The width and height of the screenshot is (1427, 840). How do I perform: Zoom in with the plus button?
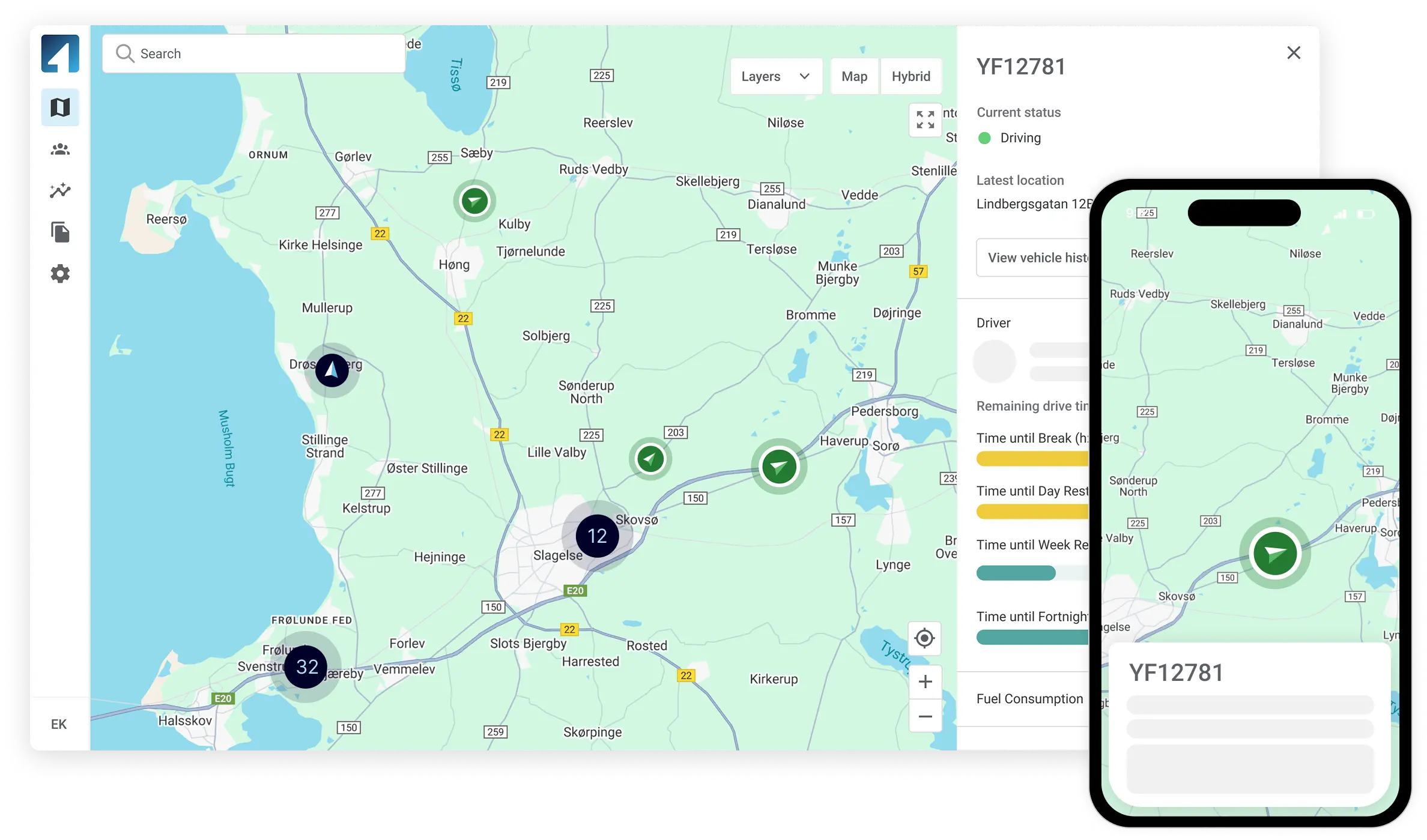(926, 681)
